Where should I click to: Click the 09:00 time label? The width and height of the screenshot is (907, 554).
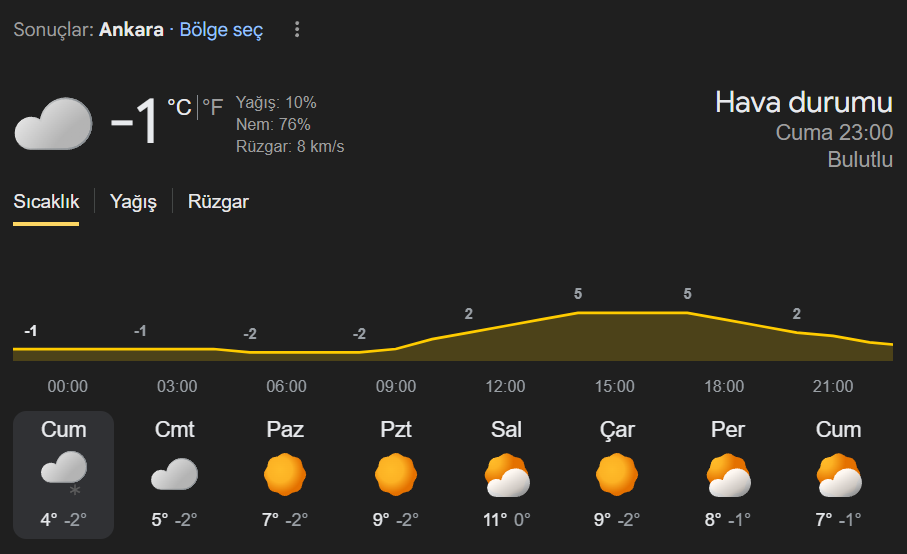[x=396, y=387]
